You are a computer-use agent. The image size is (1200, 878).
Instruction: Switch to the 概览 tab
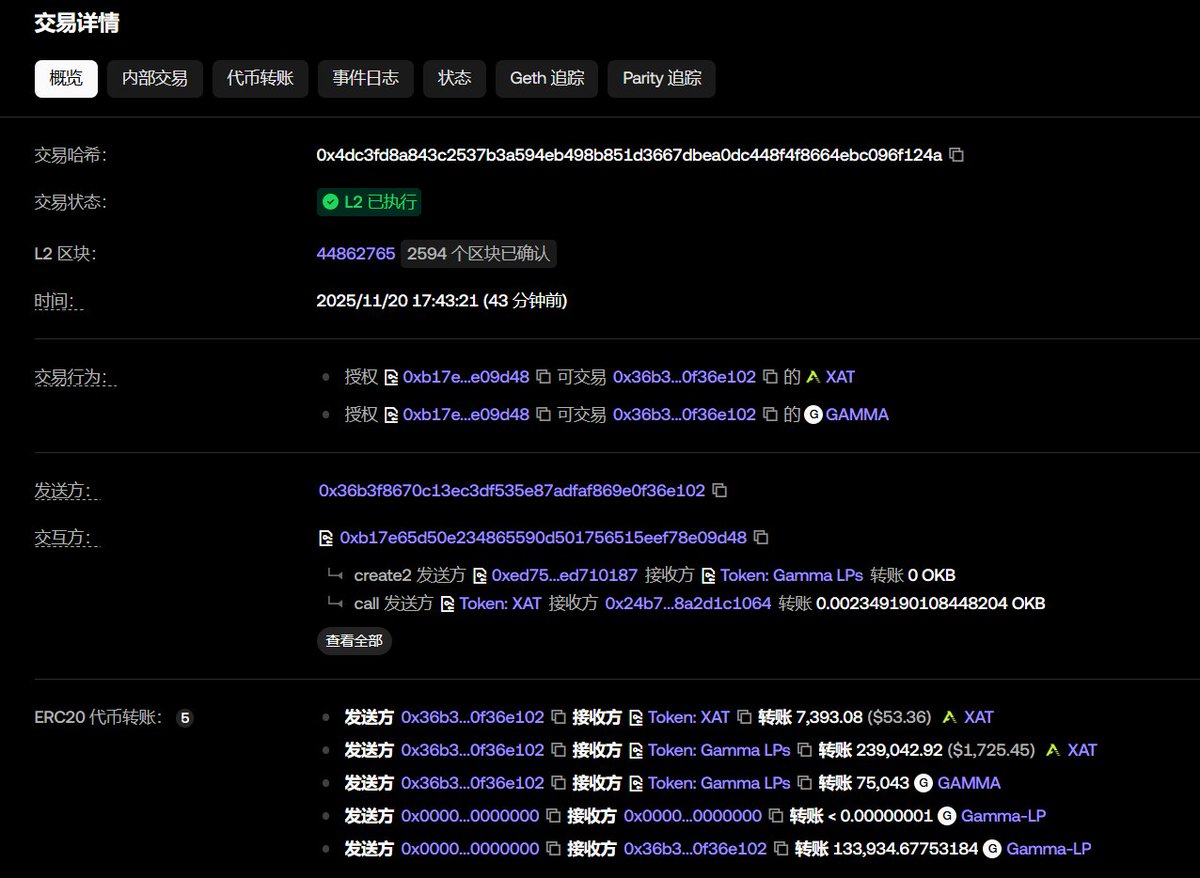(x=66, y=78)
